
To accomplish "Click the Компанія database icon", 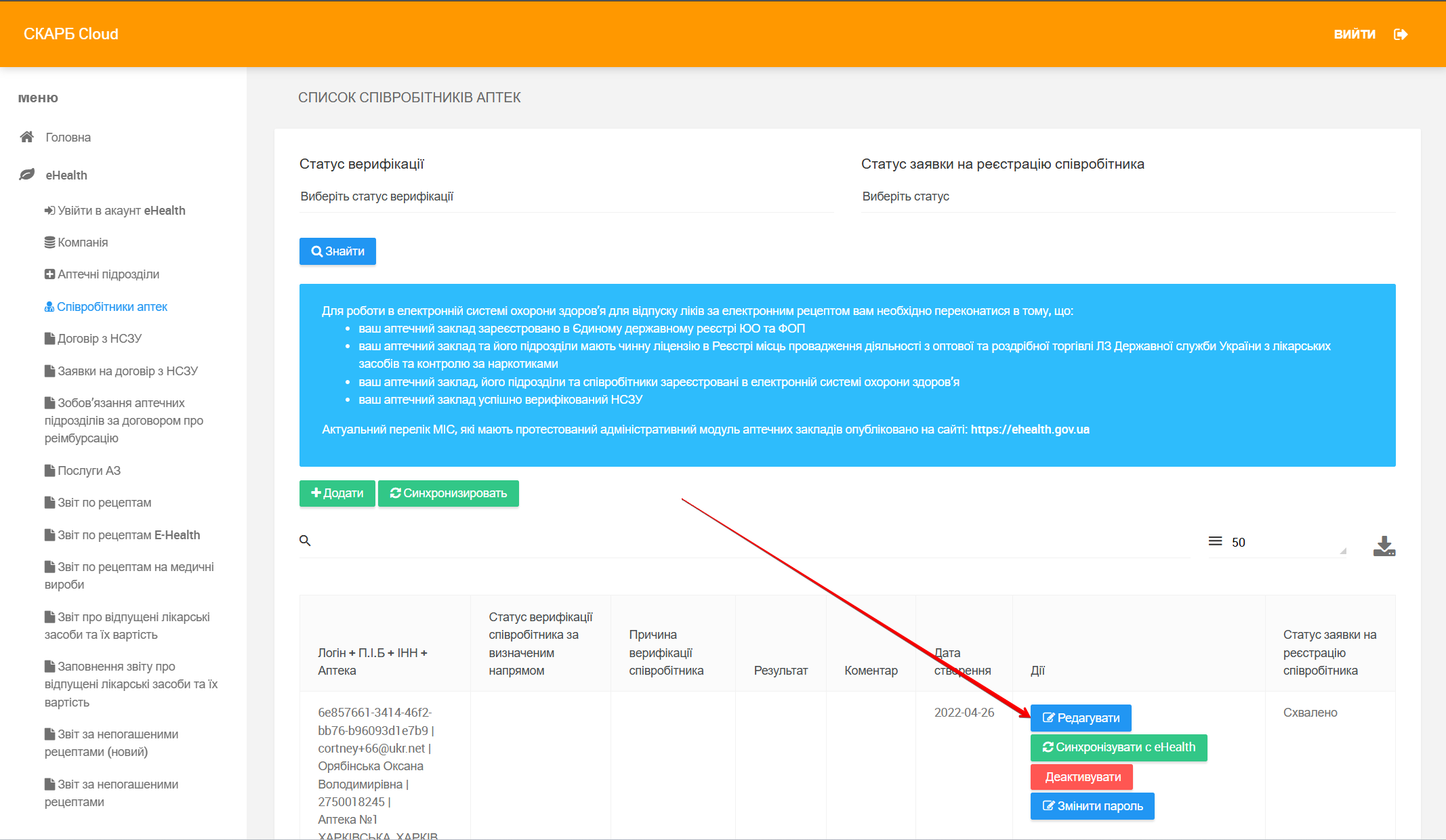I will [x=49, y=243].
